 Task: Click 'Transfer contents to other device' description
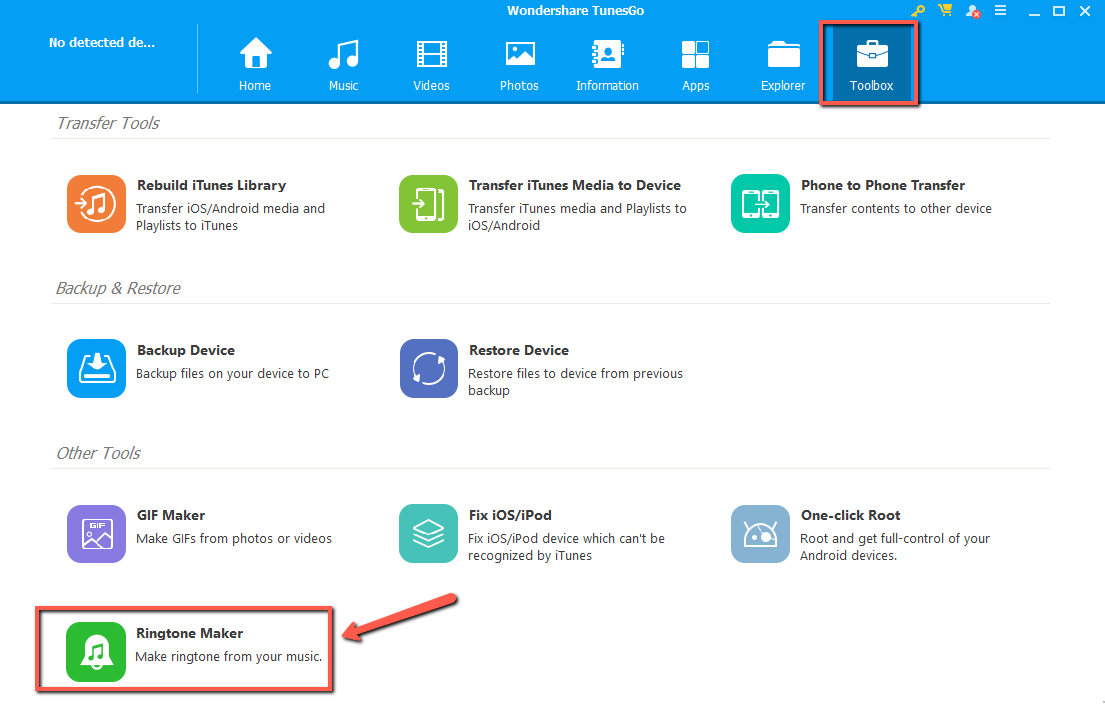coord(896,209)
